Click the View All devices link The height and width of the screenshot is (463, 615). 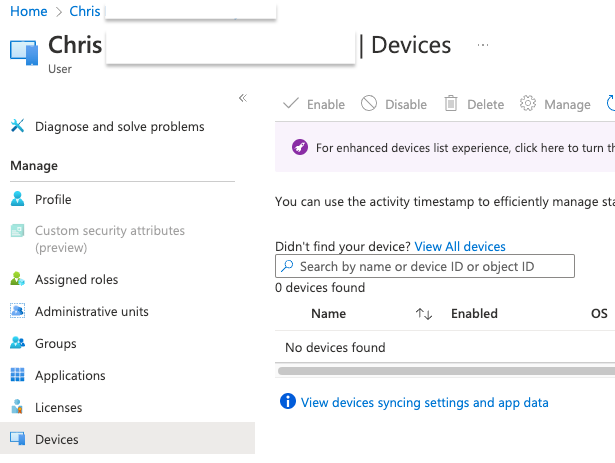460,246
